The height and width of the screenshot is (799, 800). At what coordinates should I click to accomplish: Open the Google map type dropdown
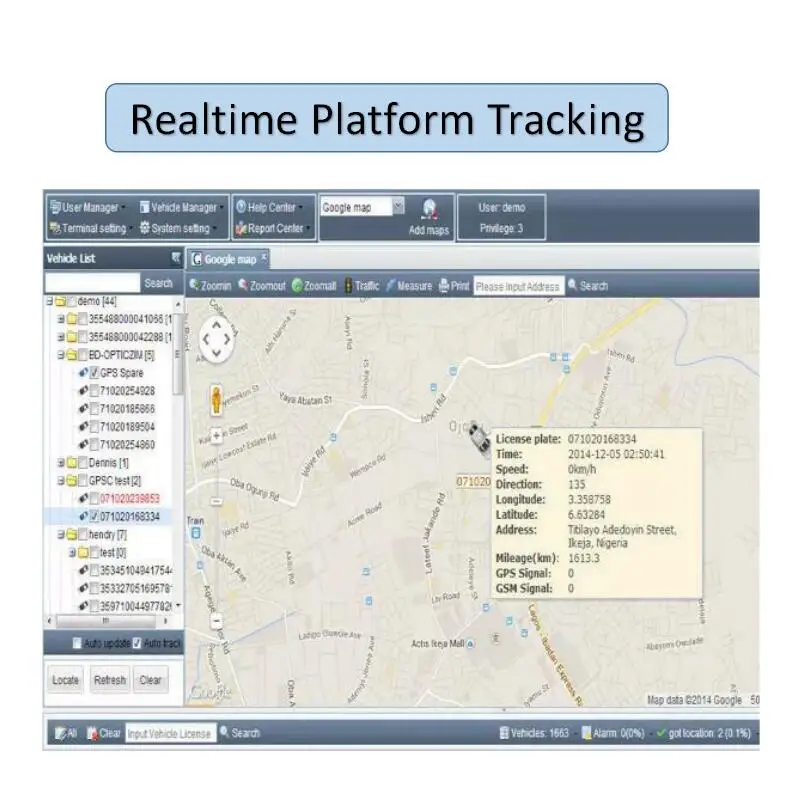(398, 207)
